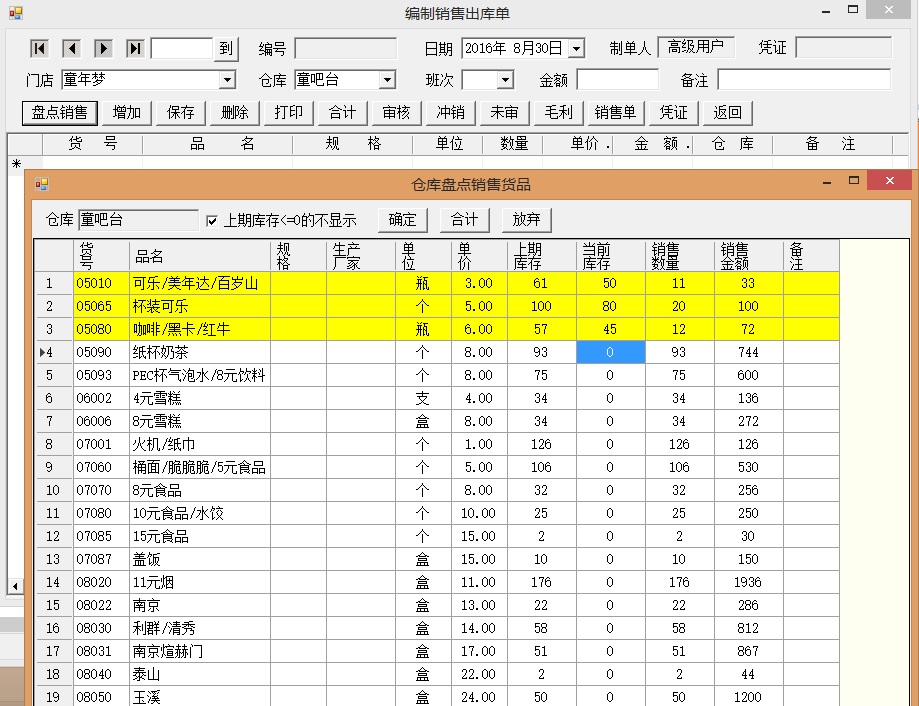The height and width of the screenshot is (706, 919).
Task: Click the 到 go-to button
Action: [226, 49]
